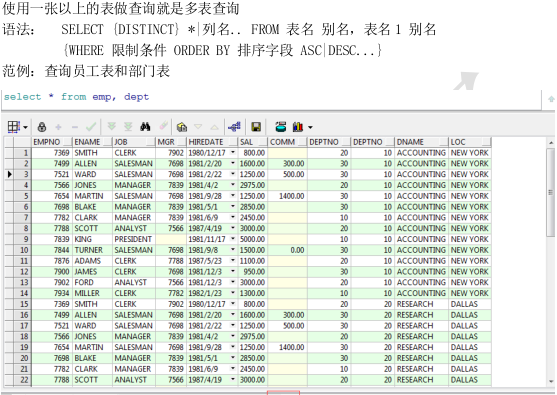Open the chart icon dropdown arrow
The width and height of the screenshot is (557, 395).
[310, 127]
